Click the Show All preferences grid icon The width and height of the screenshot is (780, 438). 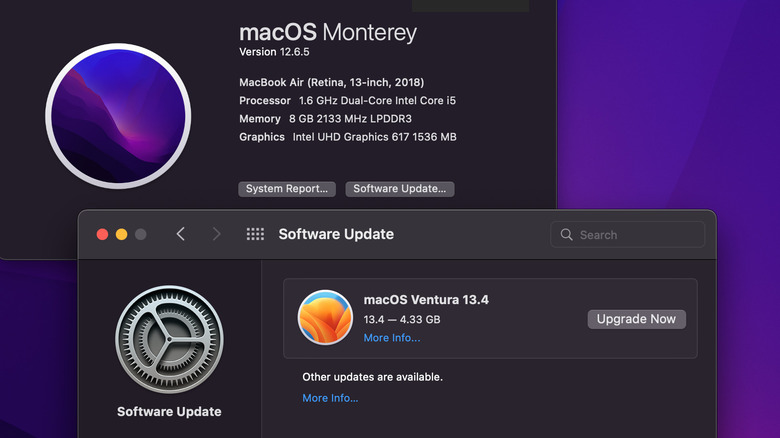point(255,234)
